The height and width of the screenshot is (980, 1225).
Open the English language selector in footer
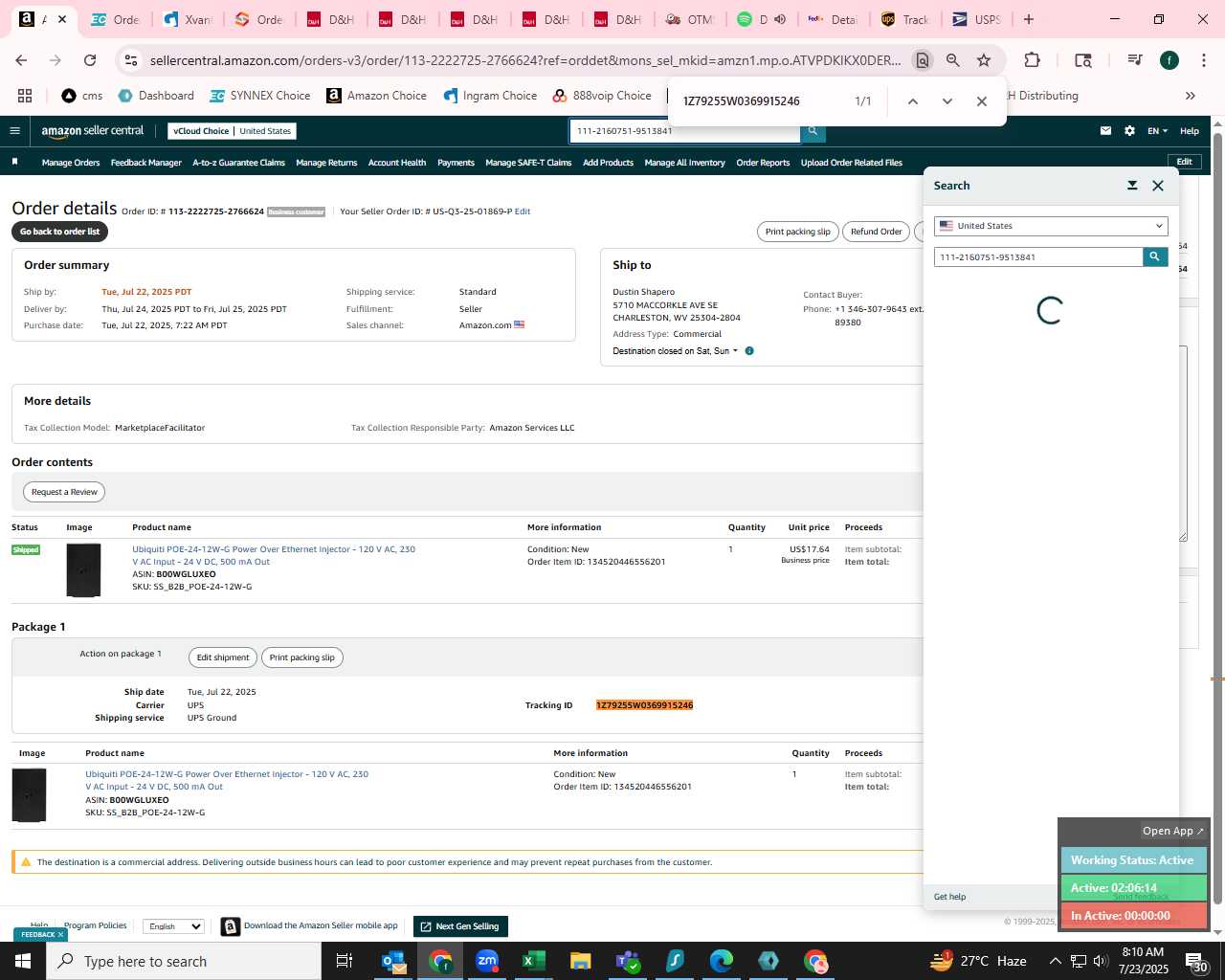173,926
